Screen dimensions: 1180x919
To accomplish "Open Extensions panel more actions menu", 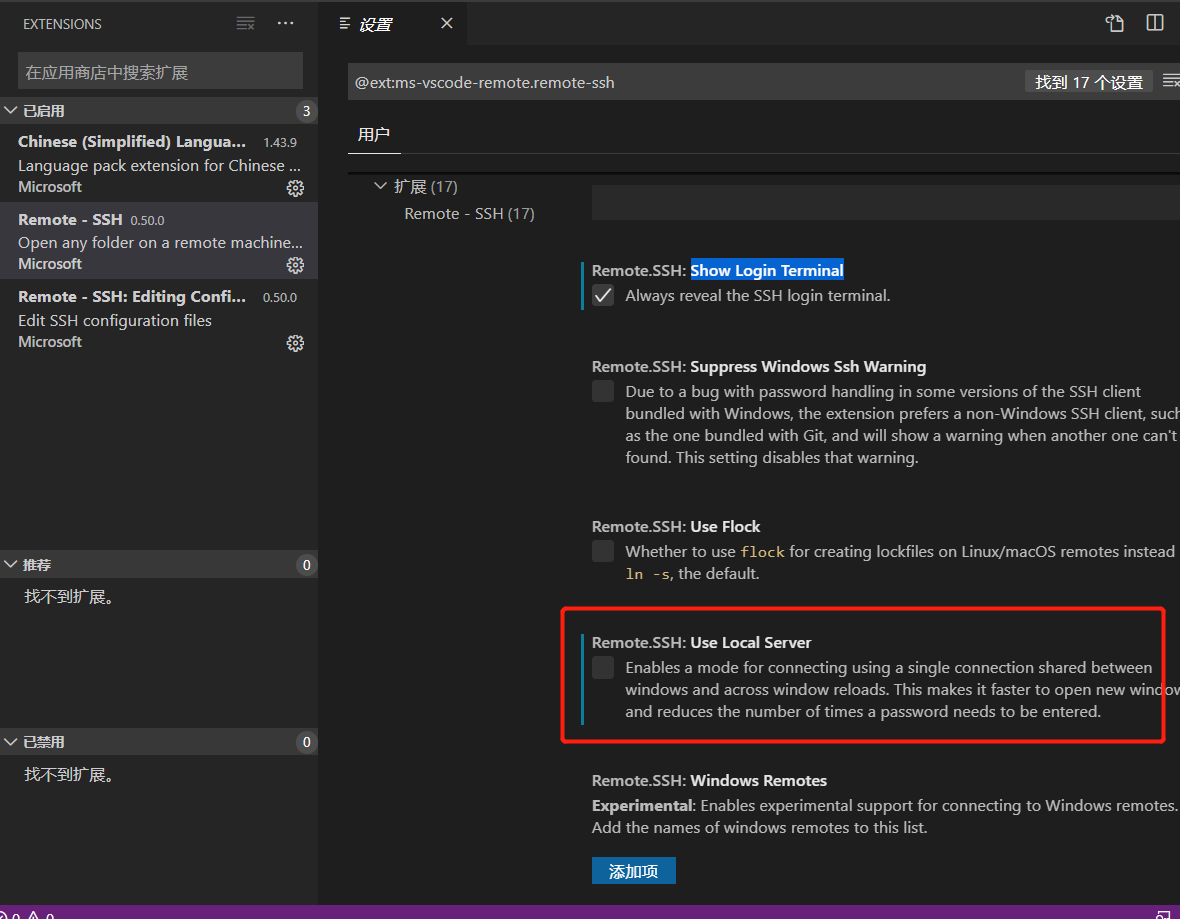I will 285,23.
